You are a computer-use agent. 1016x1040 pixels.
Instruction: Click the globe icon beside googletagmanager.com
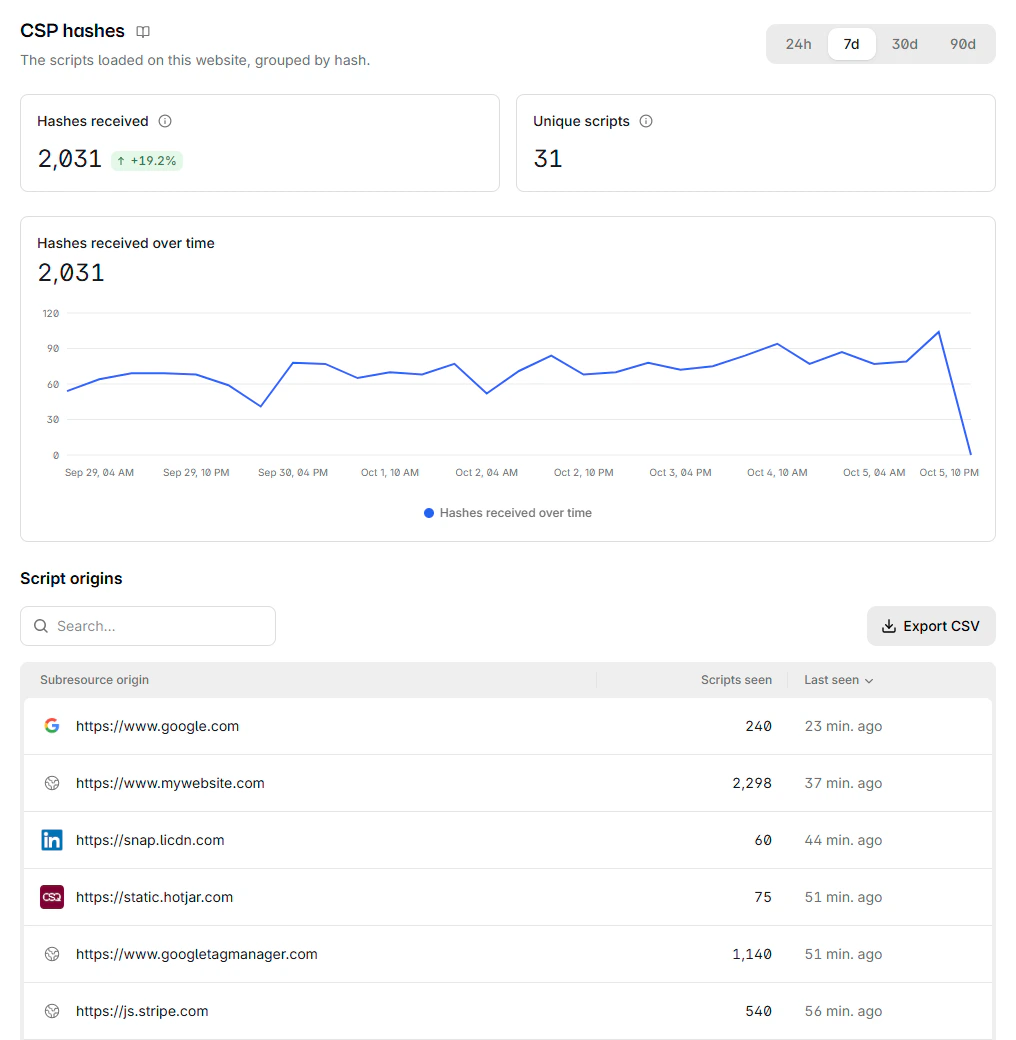point(52,954)
